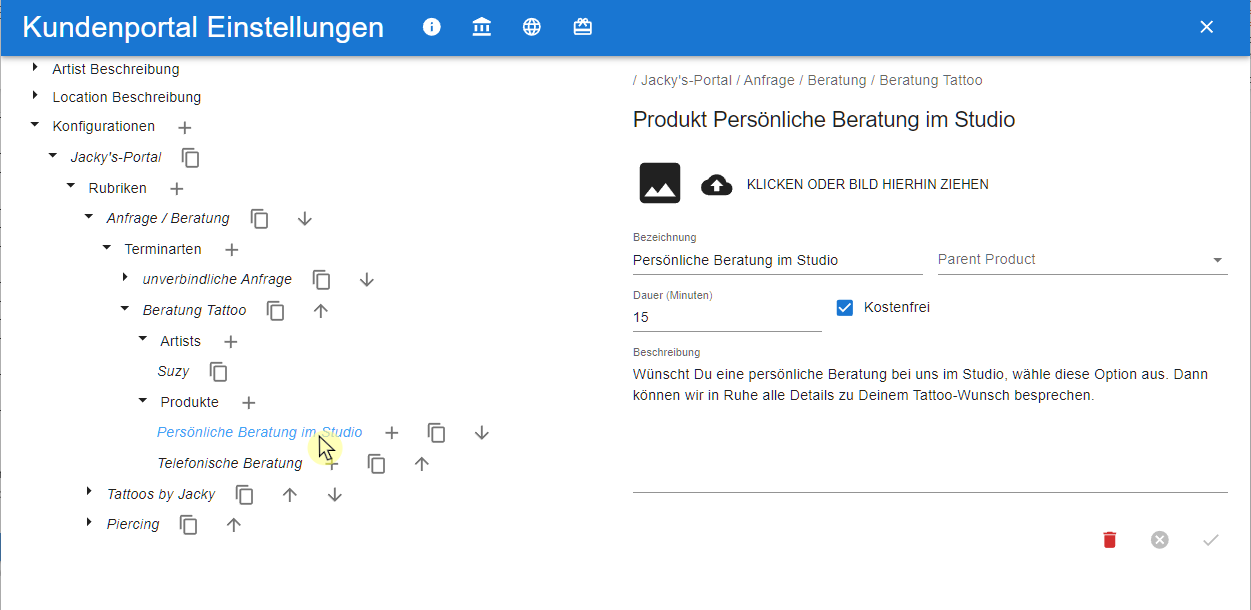The height and width of the screenshot is (610, 1251).
Task: Collapse the Beratung Tattoo node
Action: tap(125, 310)
